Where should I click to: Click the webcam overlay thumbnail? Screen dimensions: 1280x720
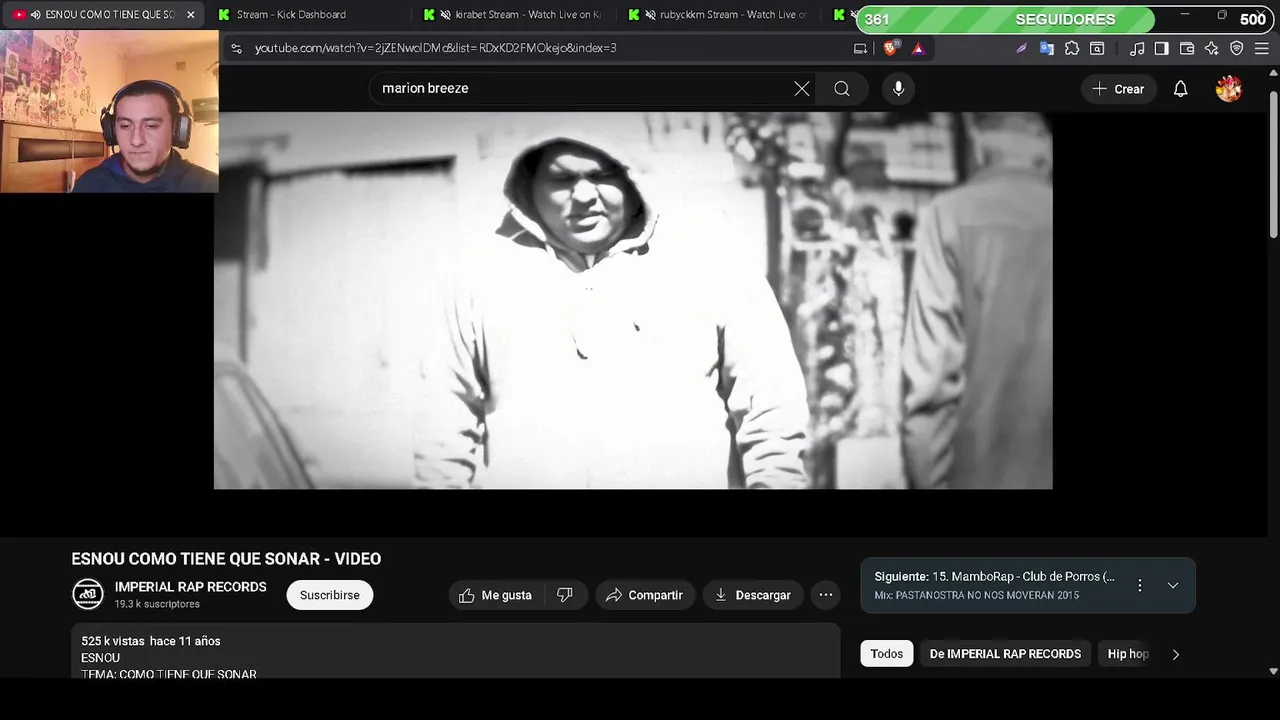coord(109,111)
